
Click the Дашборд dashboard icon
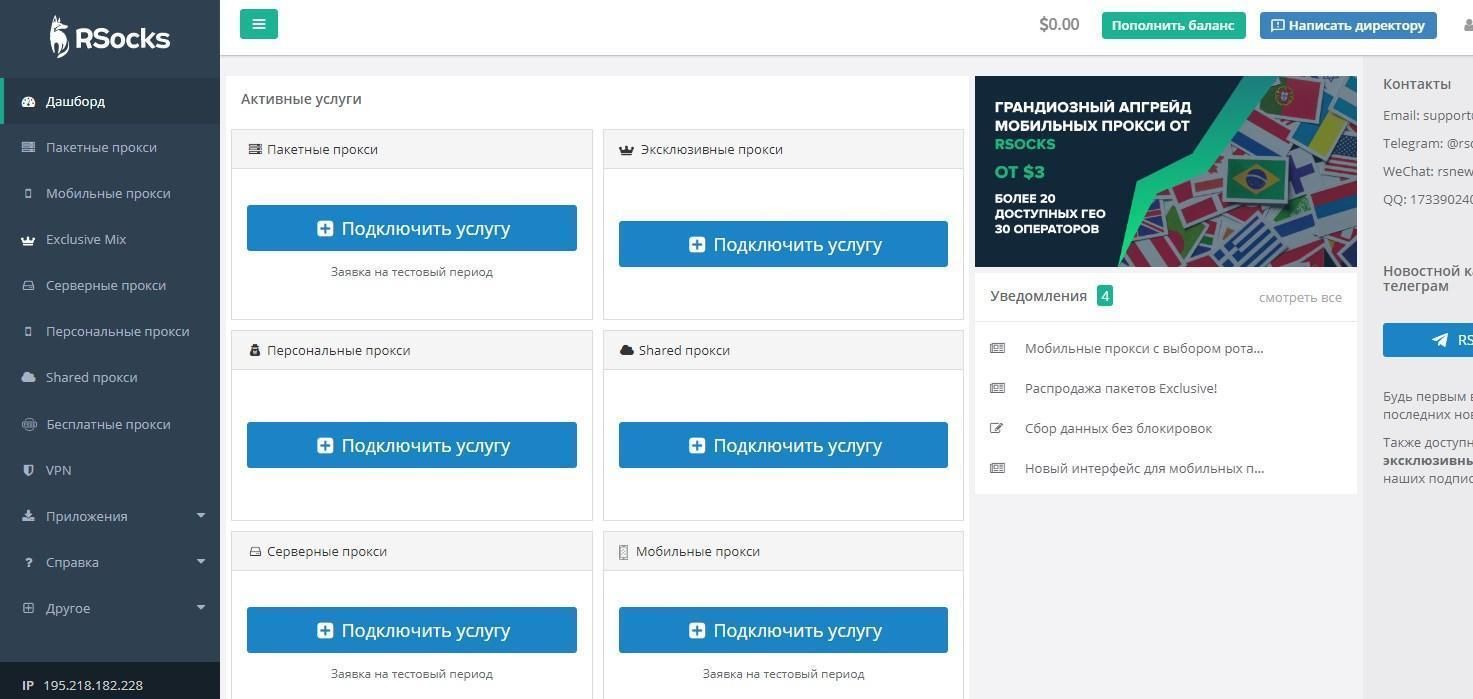28,101
